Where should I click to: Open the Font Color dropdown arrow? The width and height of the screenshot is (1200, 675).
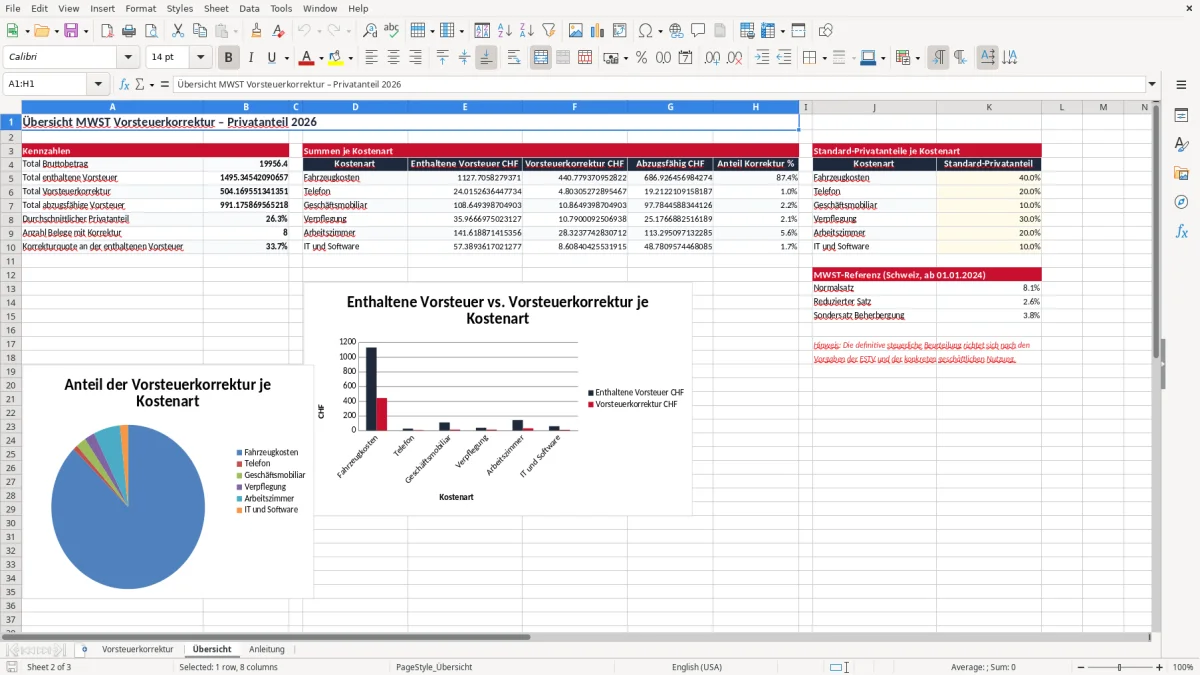[x=321, y=58]
